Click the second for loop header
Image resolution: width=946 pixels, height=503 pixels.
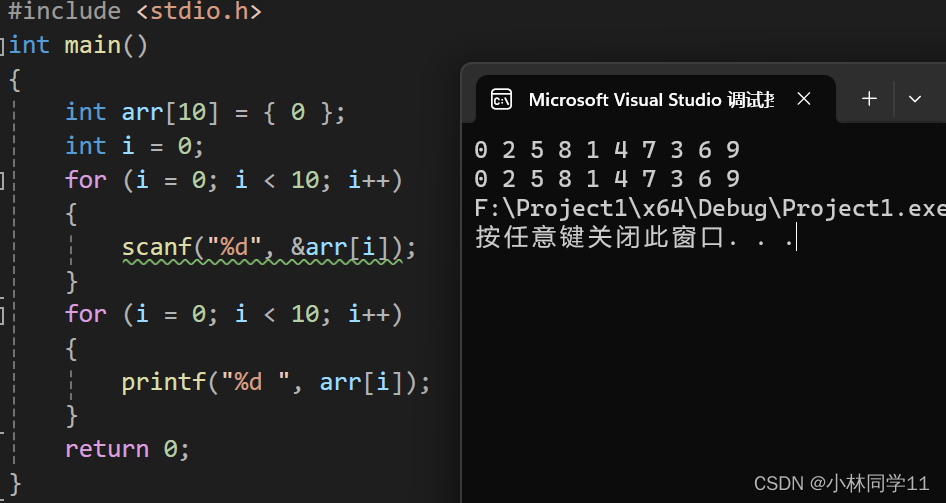coord(233,315)
